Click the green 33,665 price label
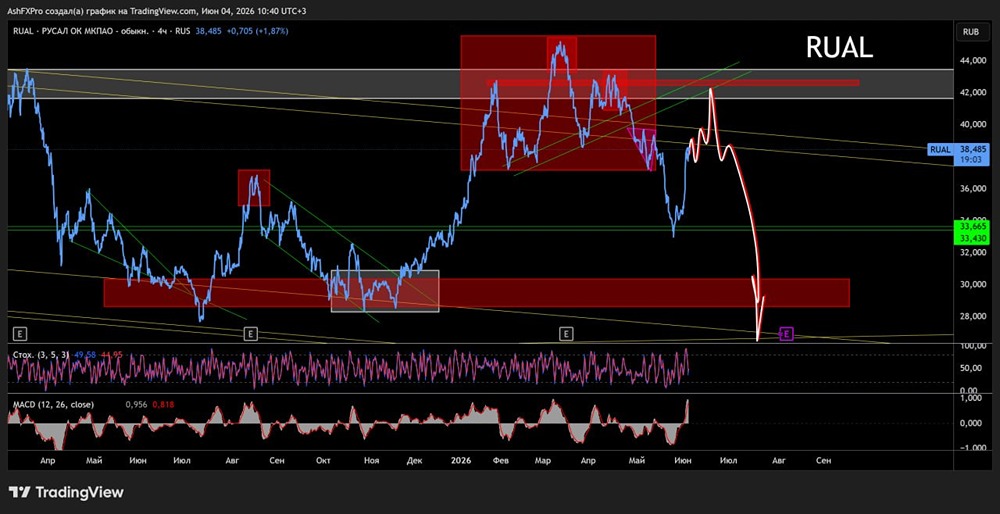The image size is (1000, 514). 971,226
